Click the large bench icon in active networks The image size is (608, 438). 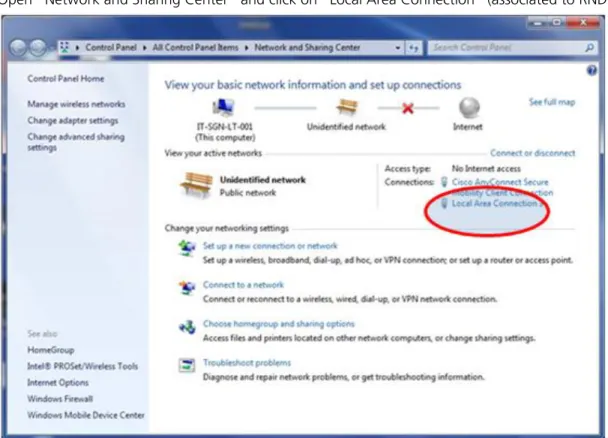point(196,185)
